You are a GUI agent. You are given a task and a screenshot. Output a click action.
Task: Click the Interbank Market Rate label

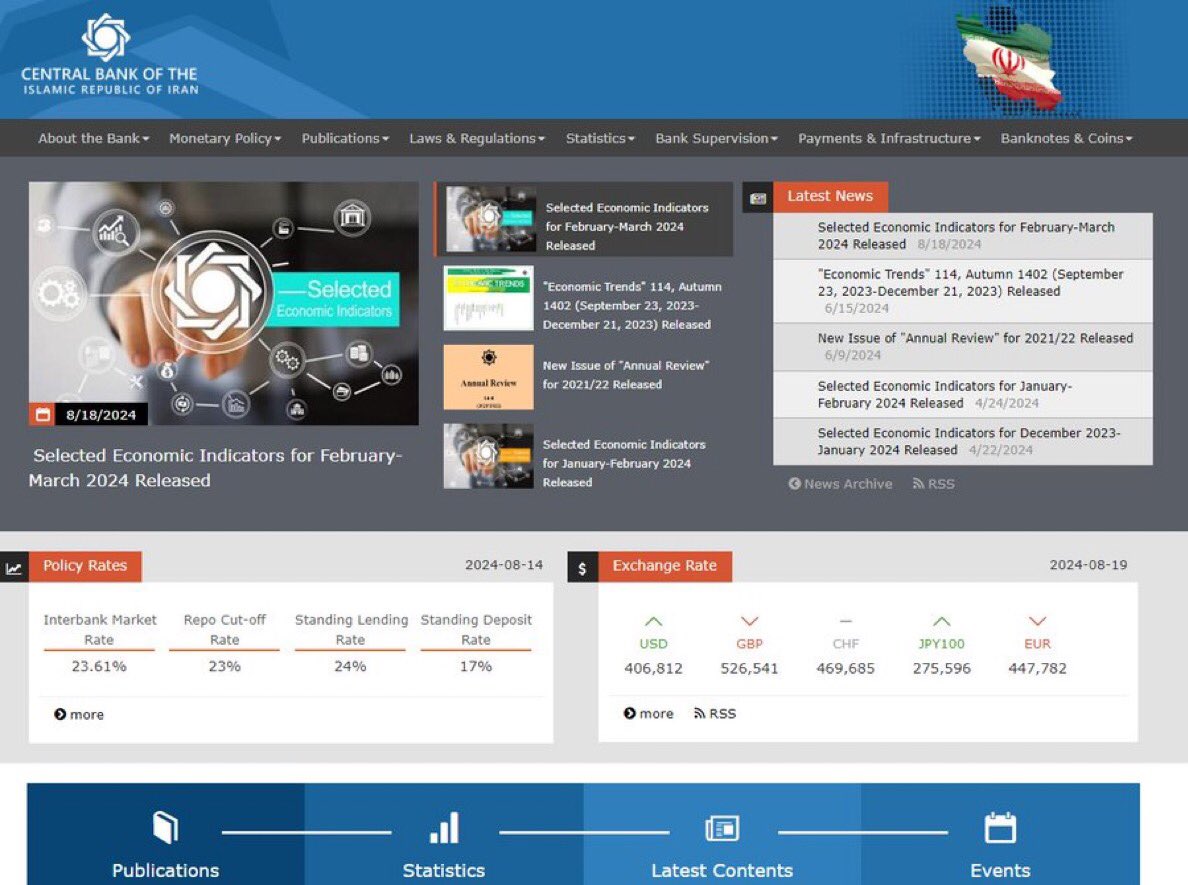coord(99,630)
